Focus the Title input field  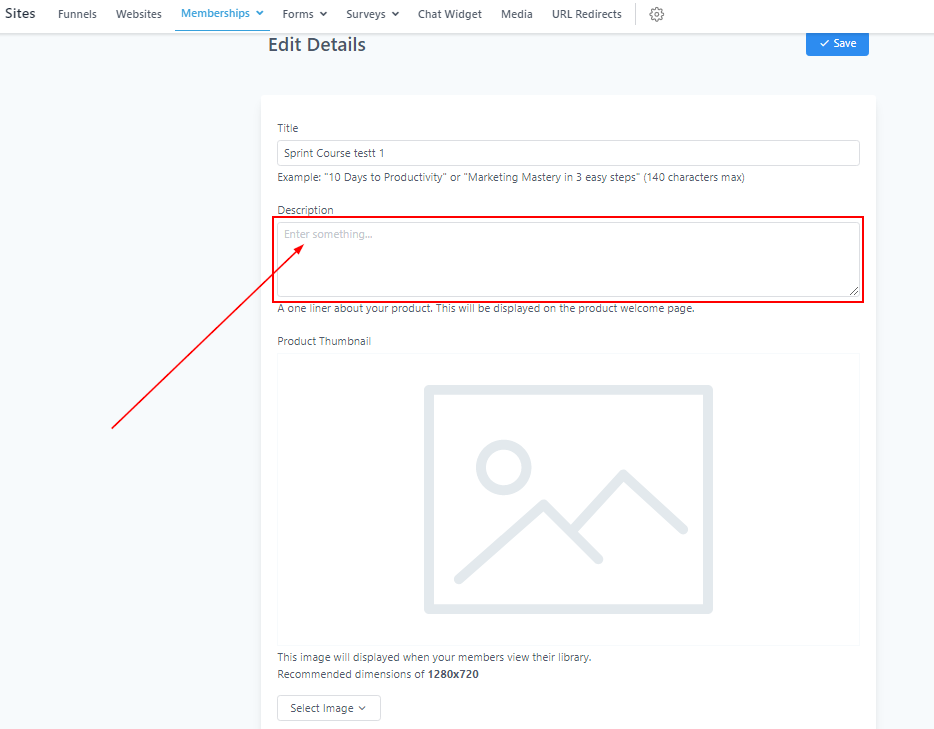(568, 153)
